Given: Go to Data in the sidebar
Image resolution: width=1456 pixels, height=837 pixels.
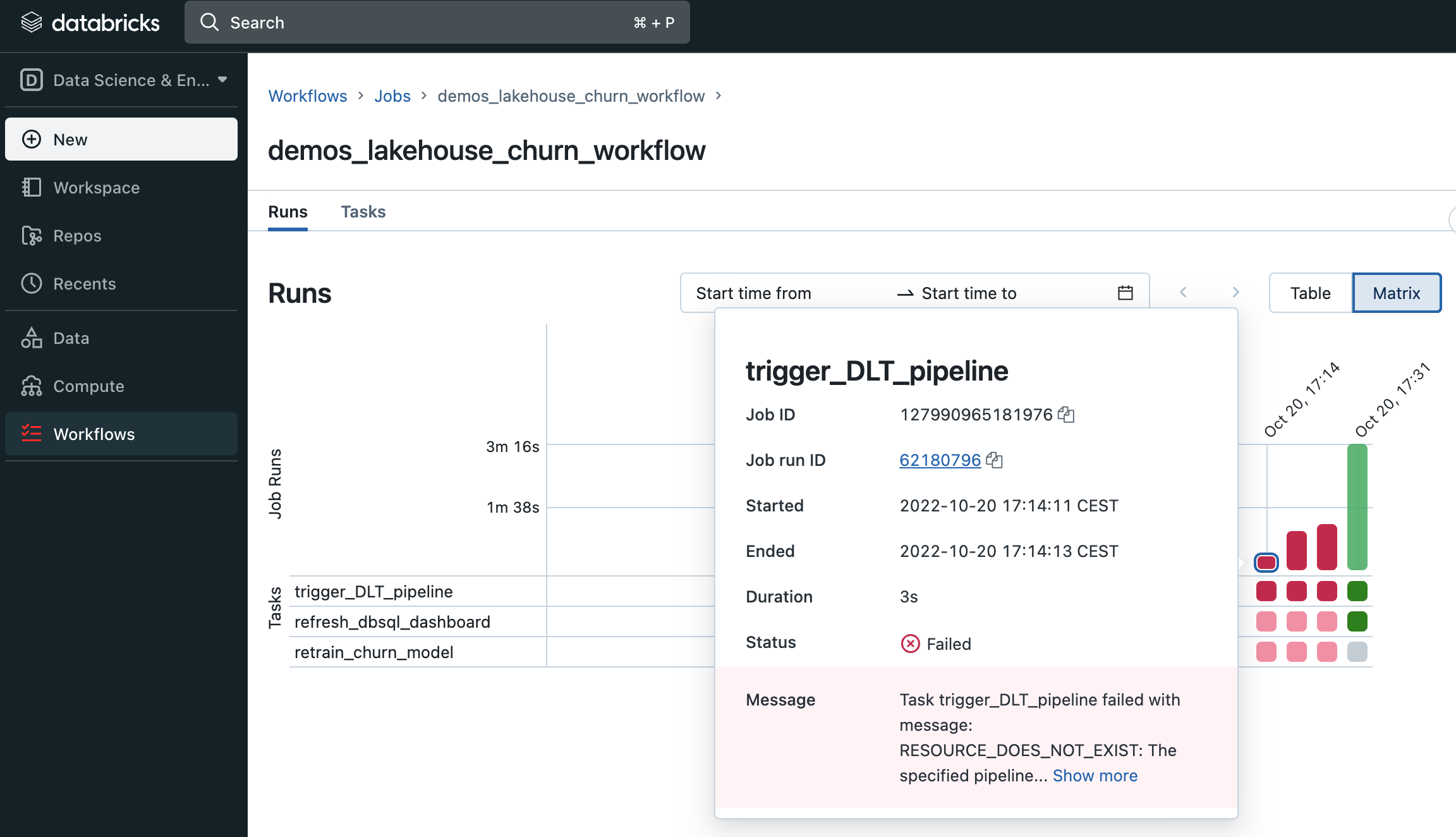Looking at the screenshot, I should click(71, 338).
